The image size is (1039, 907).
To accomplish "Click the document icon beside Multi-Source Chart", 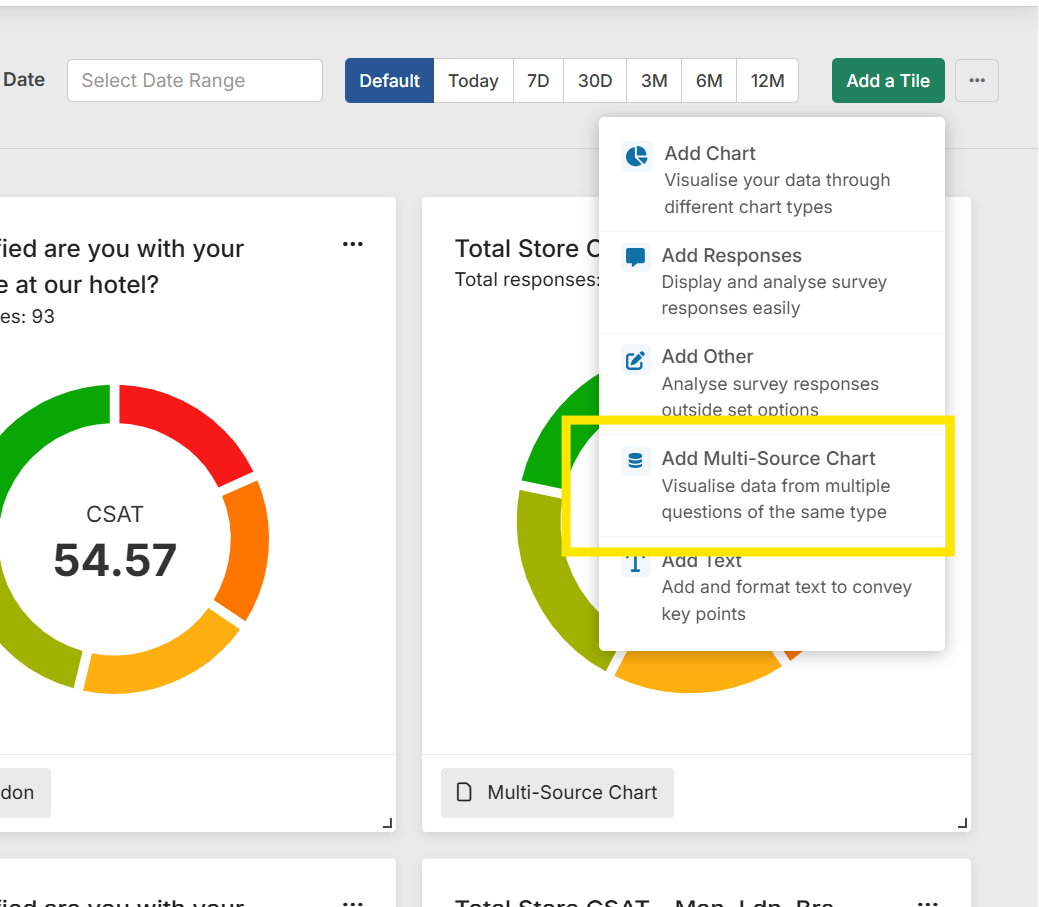I will pos(464,793).
